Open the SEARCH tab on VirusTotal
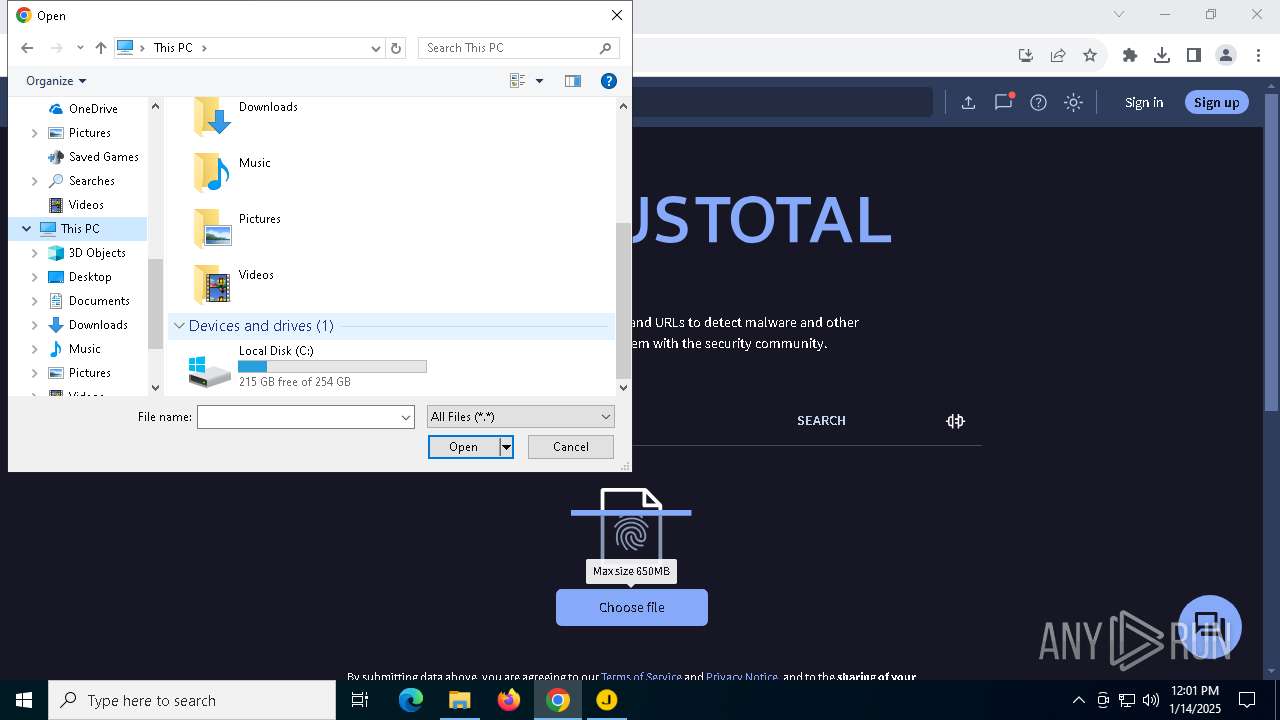This screenshot has height=720, width=1280. tap(821, 421)
